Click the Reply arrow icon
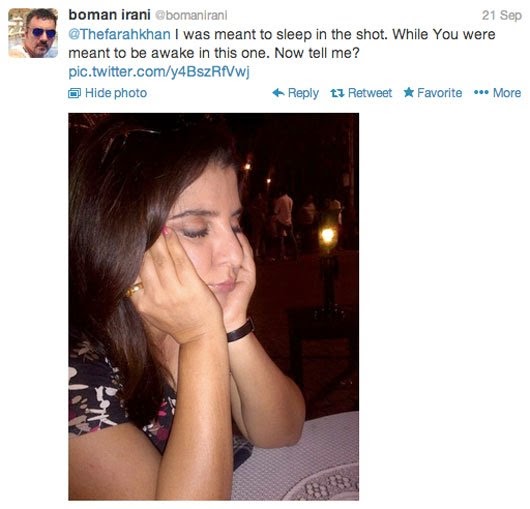 coord(278,93)
